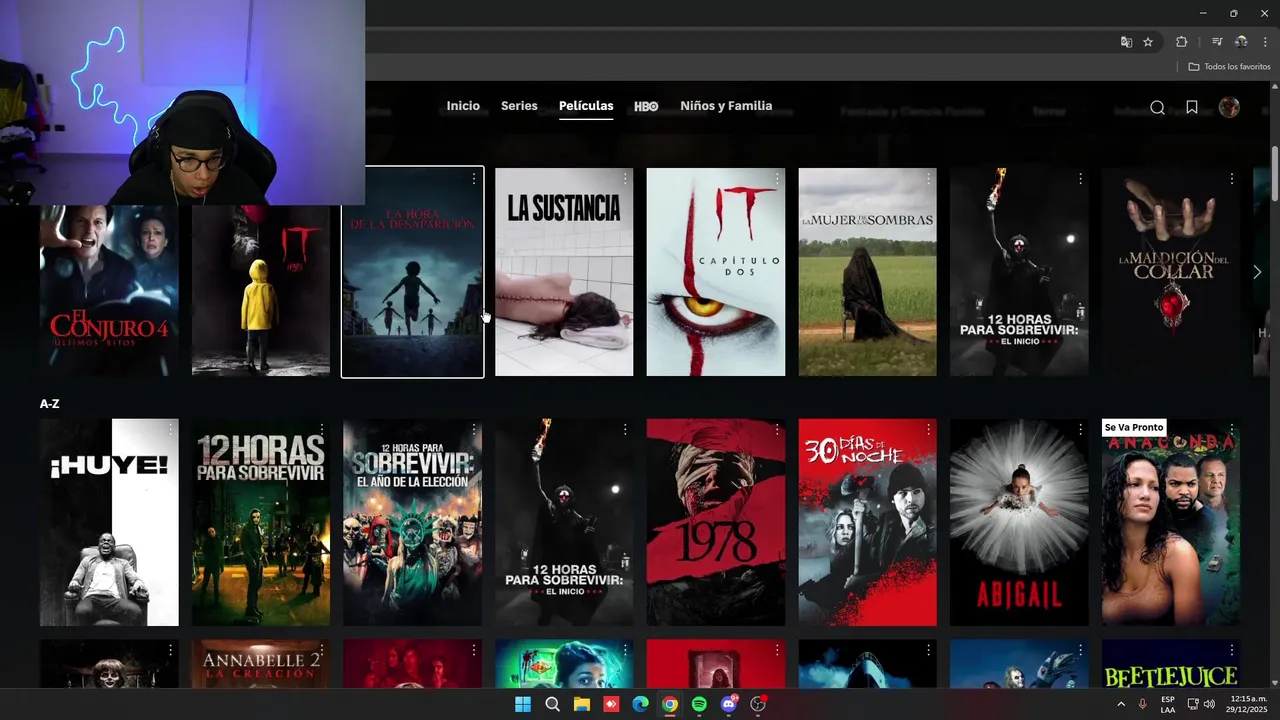
Task: Open options dots on Beetlejuice poster
Action: coord(1232,651)
